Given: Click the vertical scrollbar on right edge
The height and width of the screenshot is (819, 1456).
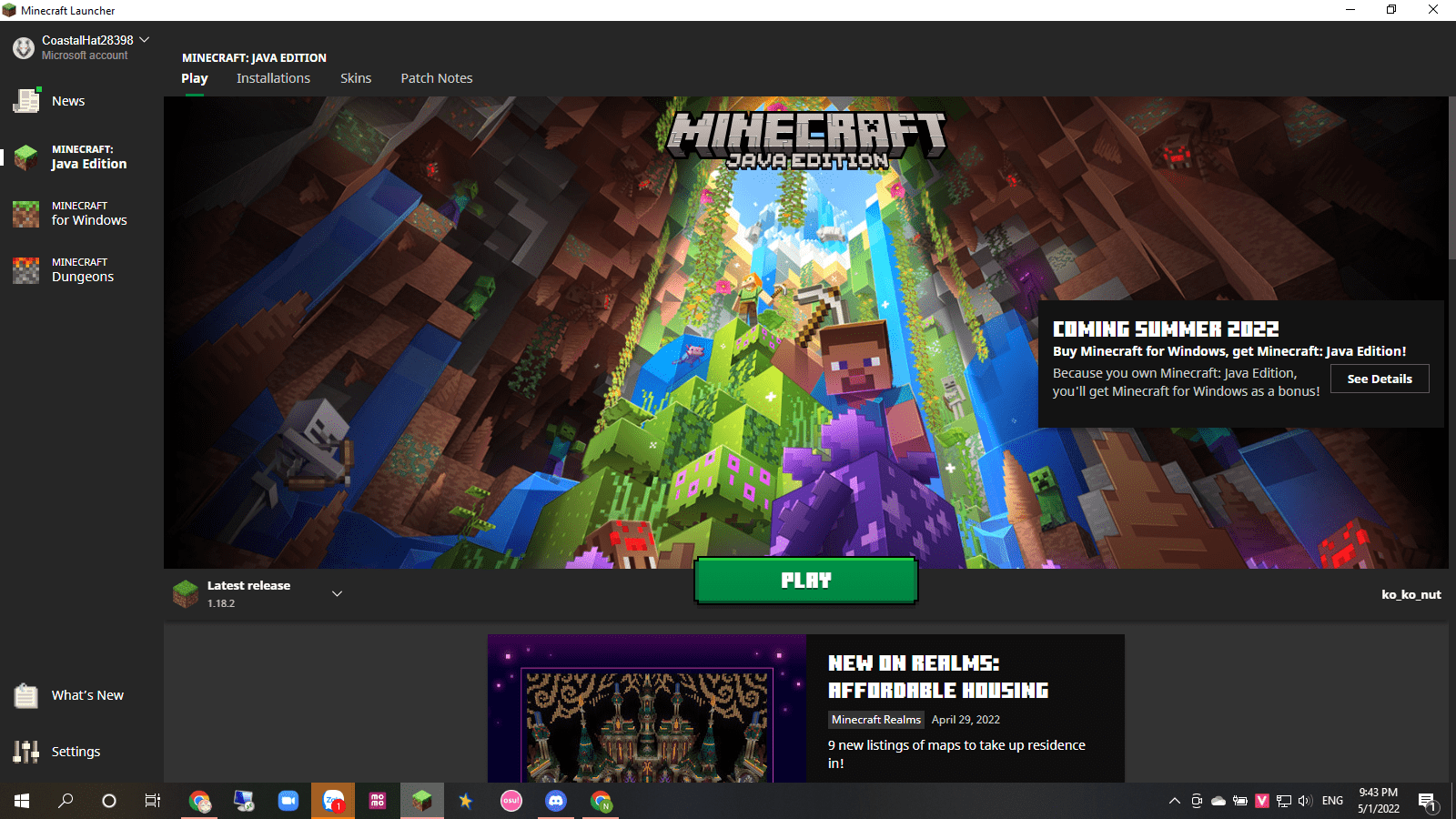Looking at the screenshot, I should (x=1451, y=182).
